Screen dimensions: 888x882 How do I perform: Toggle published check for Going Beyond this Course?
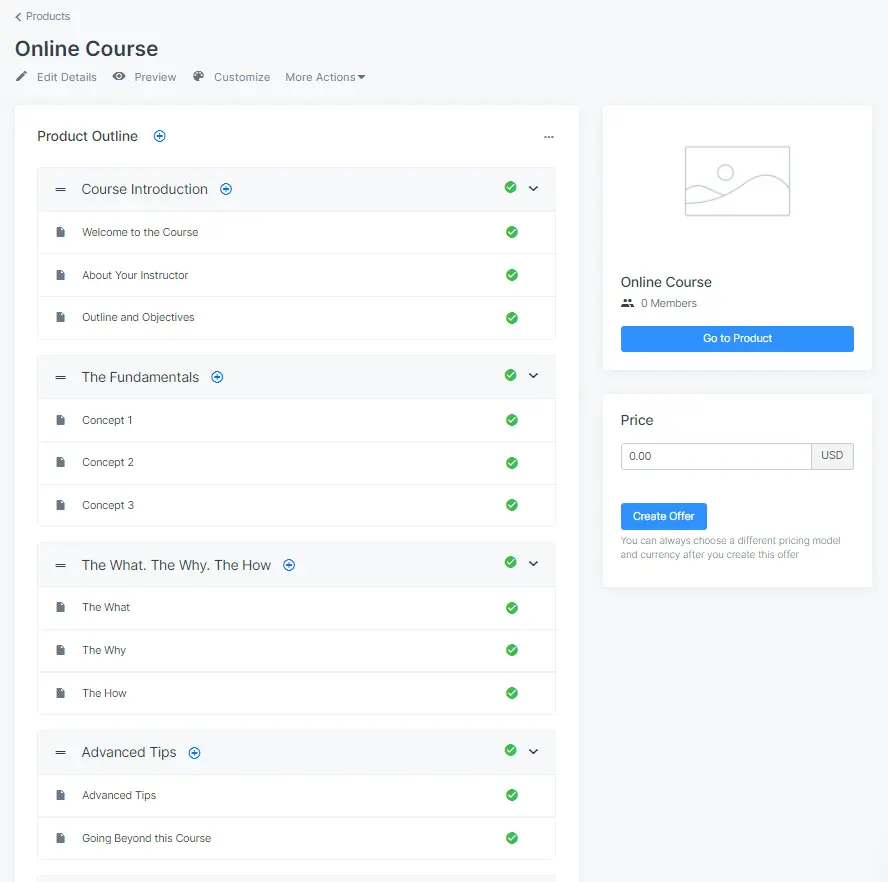[512, 838]
